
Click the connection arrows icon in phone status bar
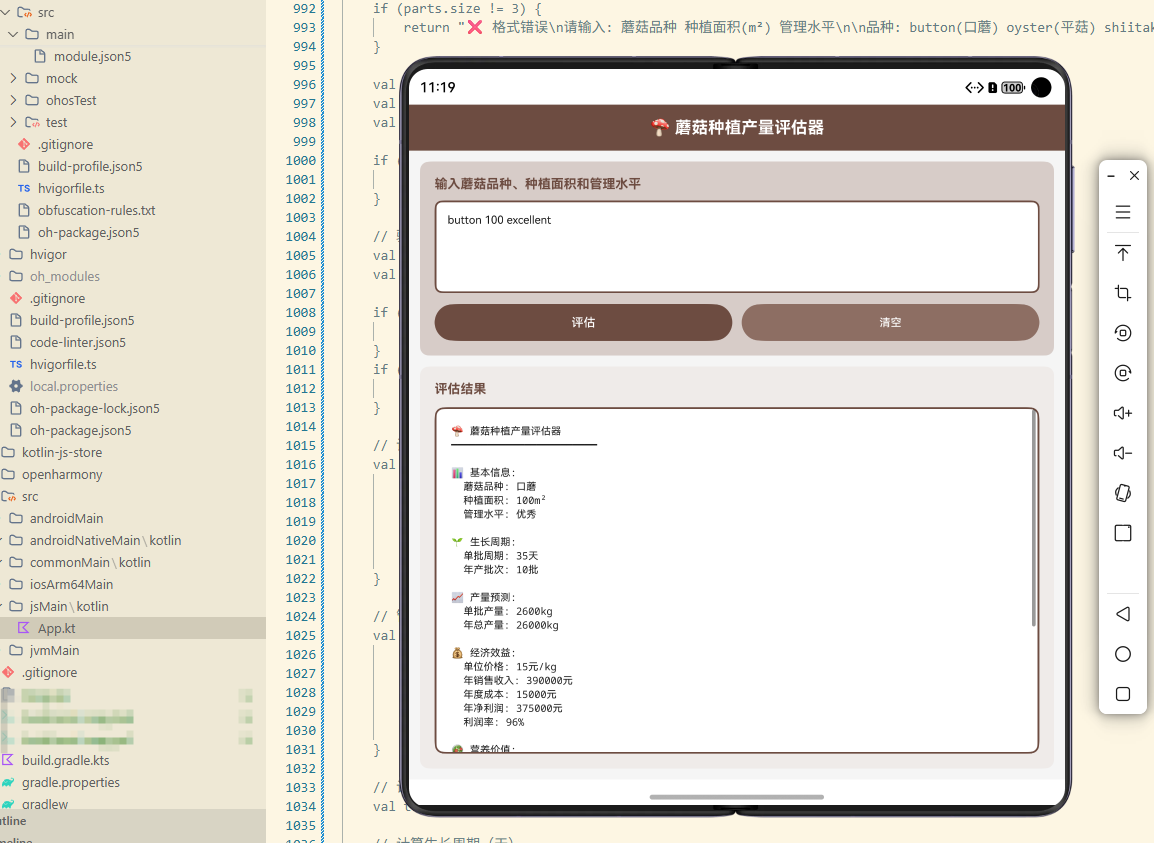click(x=974, y=88)
